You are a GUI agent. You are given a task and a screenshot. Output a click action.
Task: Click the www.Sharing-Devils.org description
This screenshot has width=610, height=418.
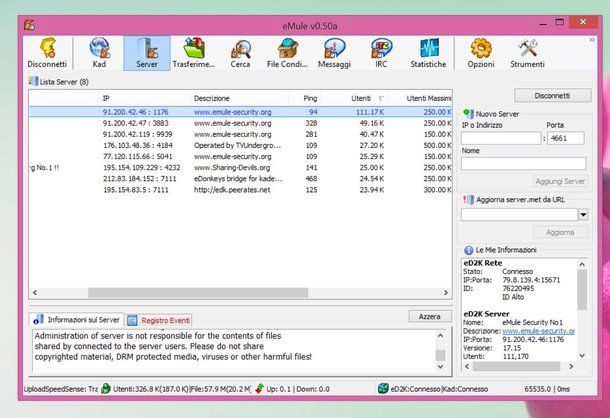232,168
